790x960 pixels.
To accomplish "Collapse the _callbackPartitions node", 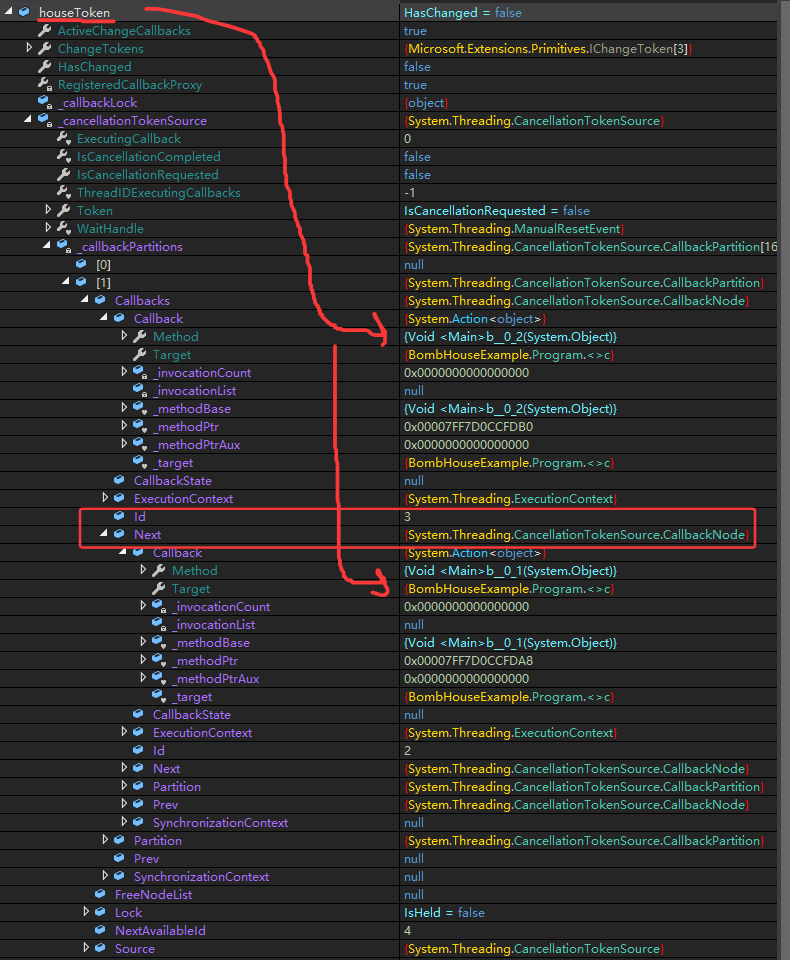I will click(x=48, y=247).
